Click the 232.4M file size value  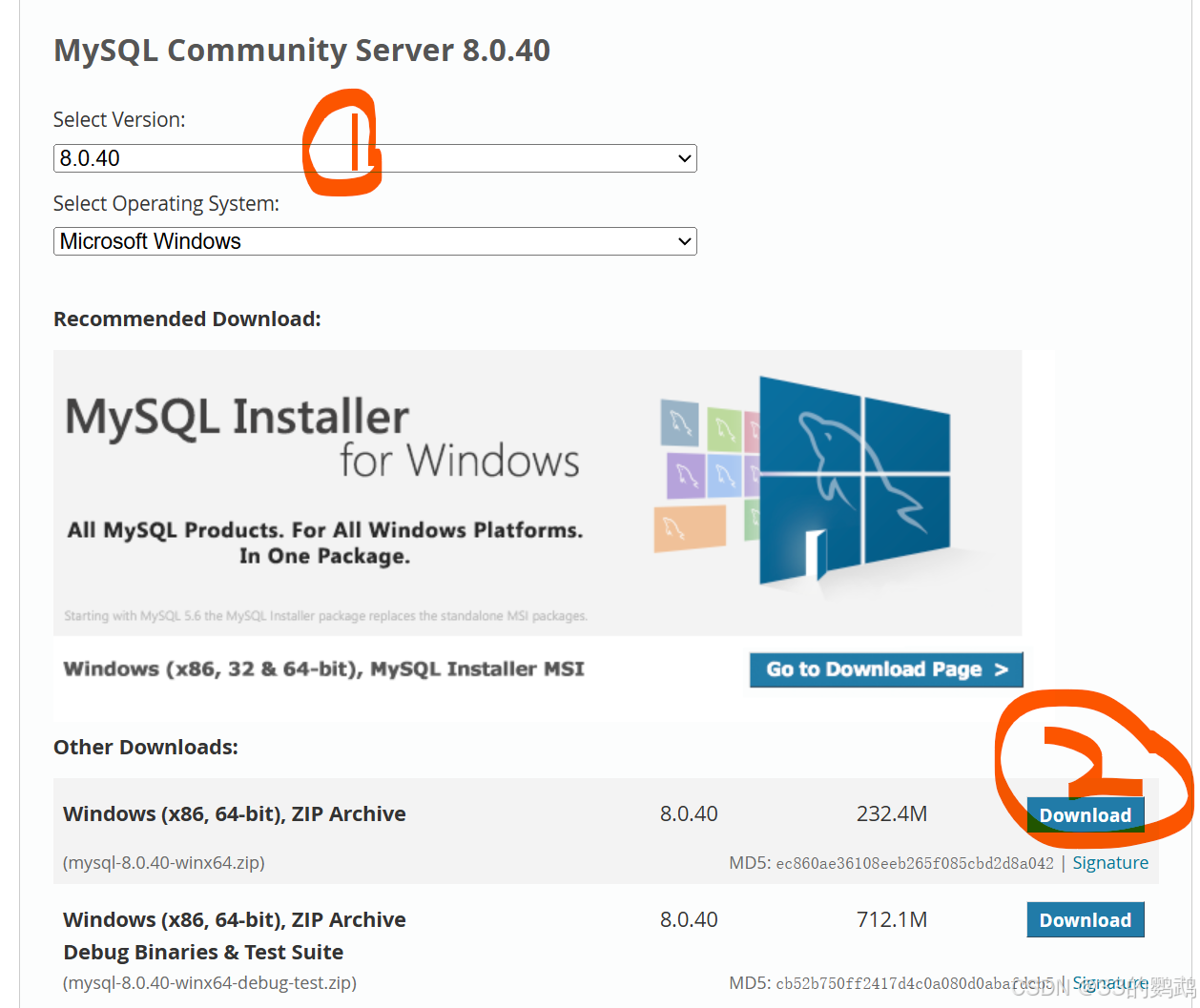pyautogui.click(x=892, y=813)
